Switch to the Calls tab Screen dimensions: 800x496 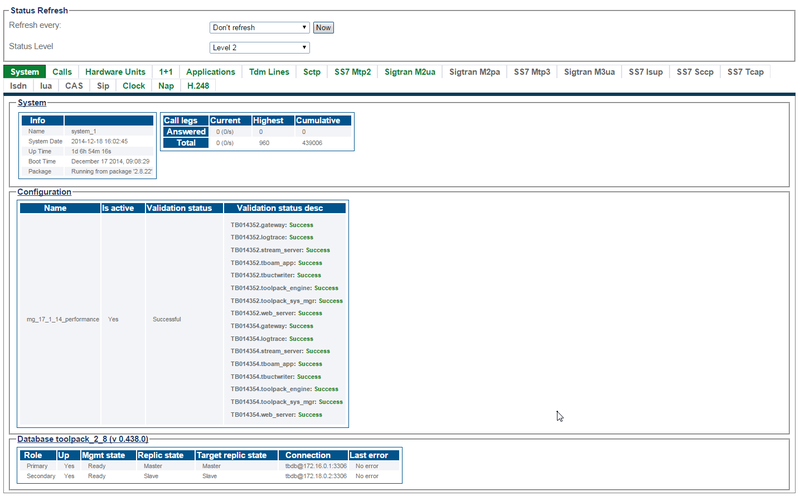point(62,72)
